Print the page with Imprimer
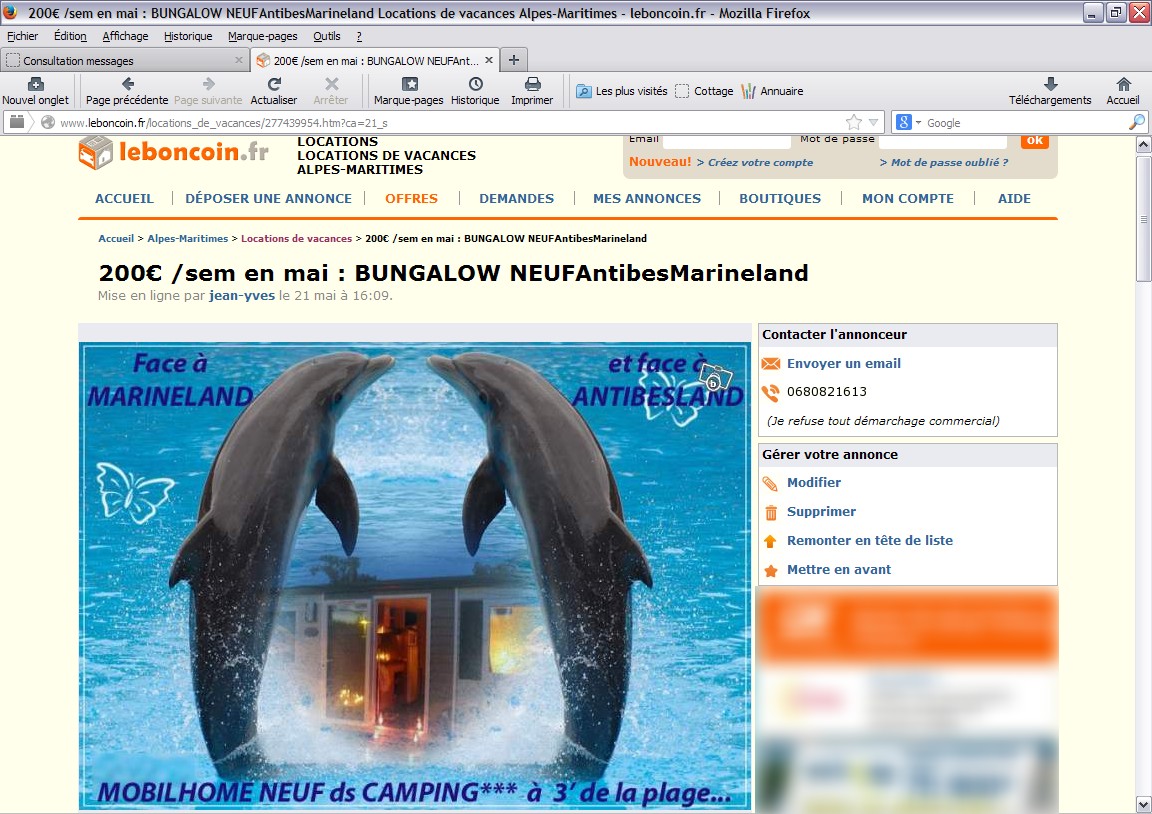 [532, 91]
